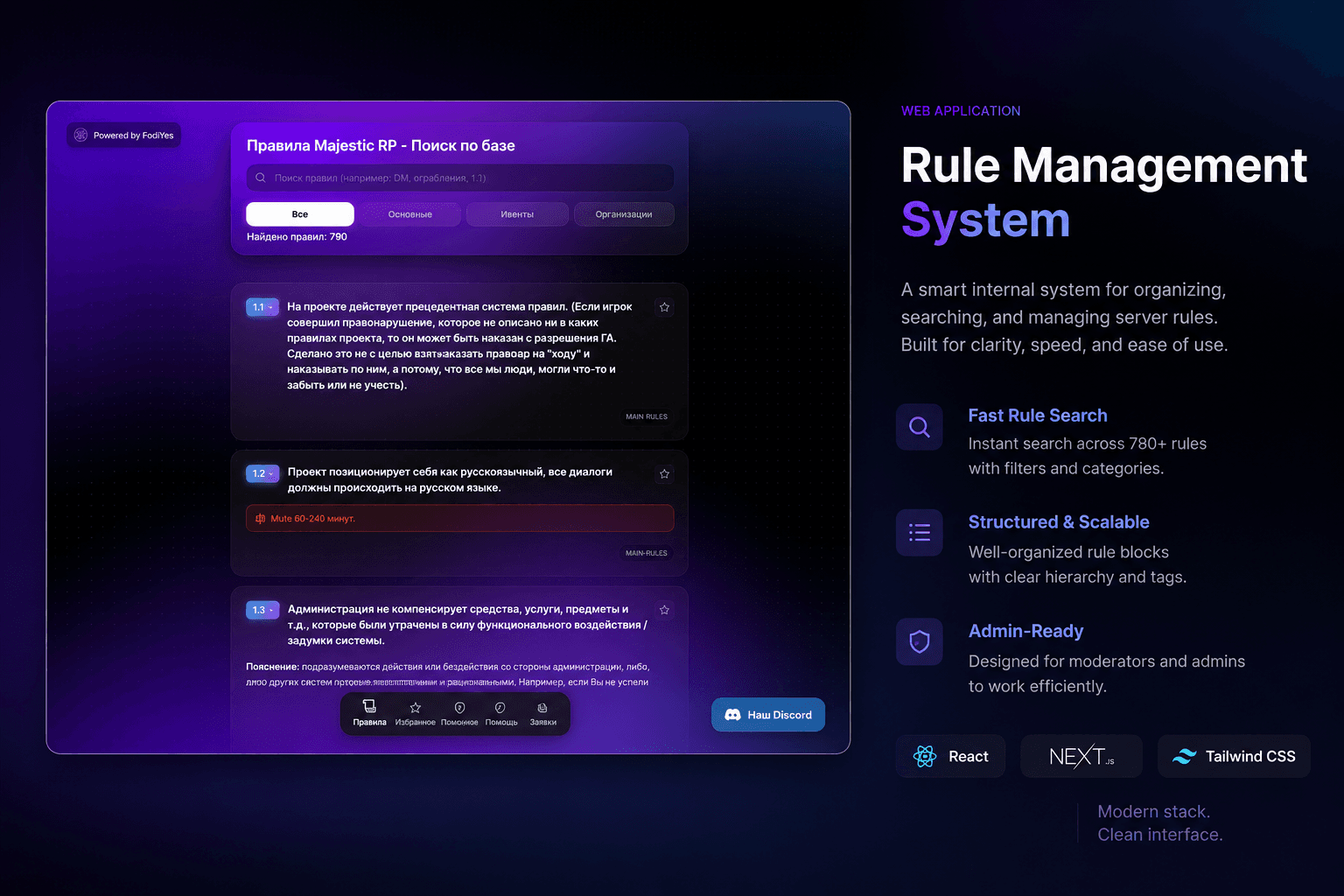Image resolution: width=1344 pixels, height=896 pixels.
Task: Click the Powered by FodiYes logo icon
Action: click(80, 135)
